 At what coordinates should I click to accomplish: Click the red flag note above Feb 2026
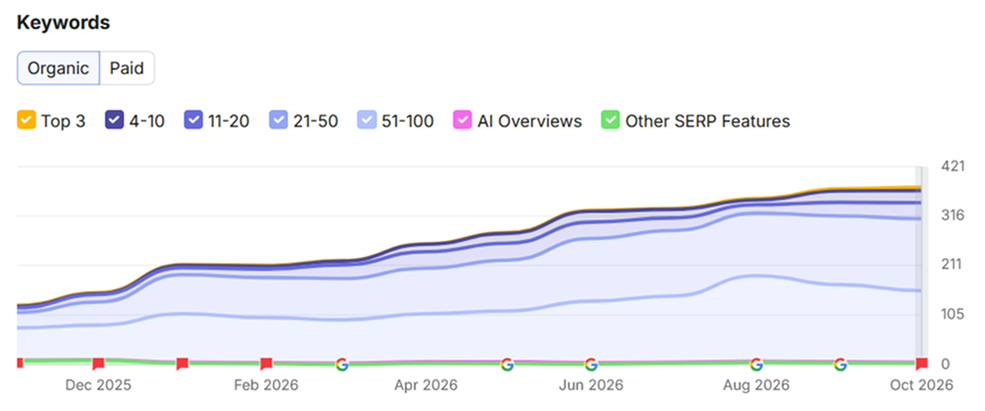coord(266,364)
